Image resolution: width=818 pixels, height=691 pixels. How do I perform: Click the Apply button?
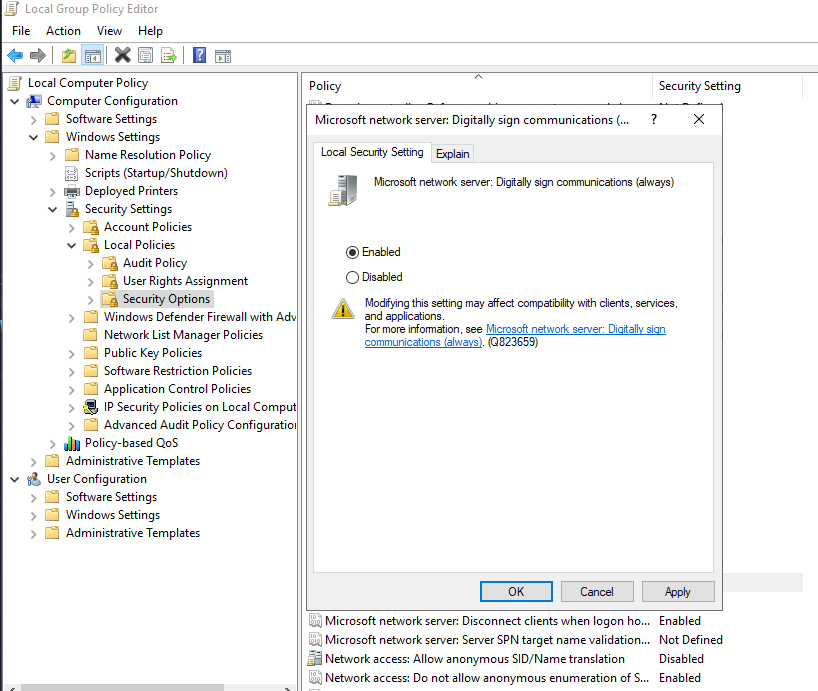pyautogui.click(x=678, y=592)
